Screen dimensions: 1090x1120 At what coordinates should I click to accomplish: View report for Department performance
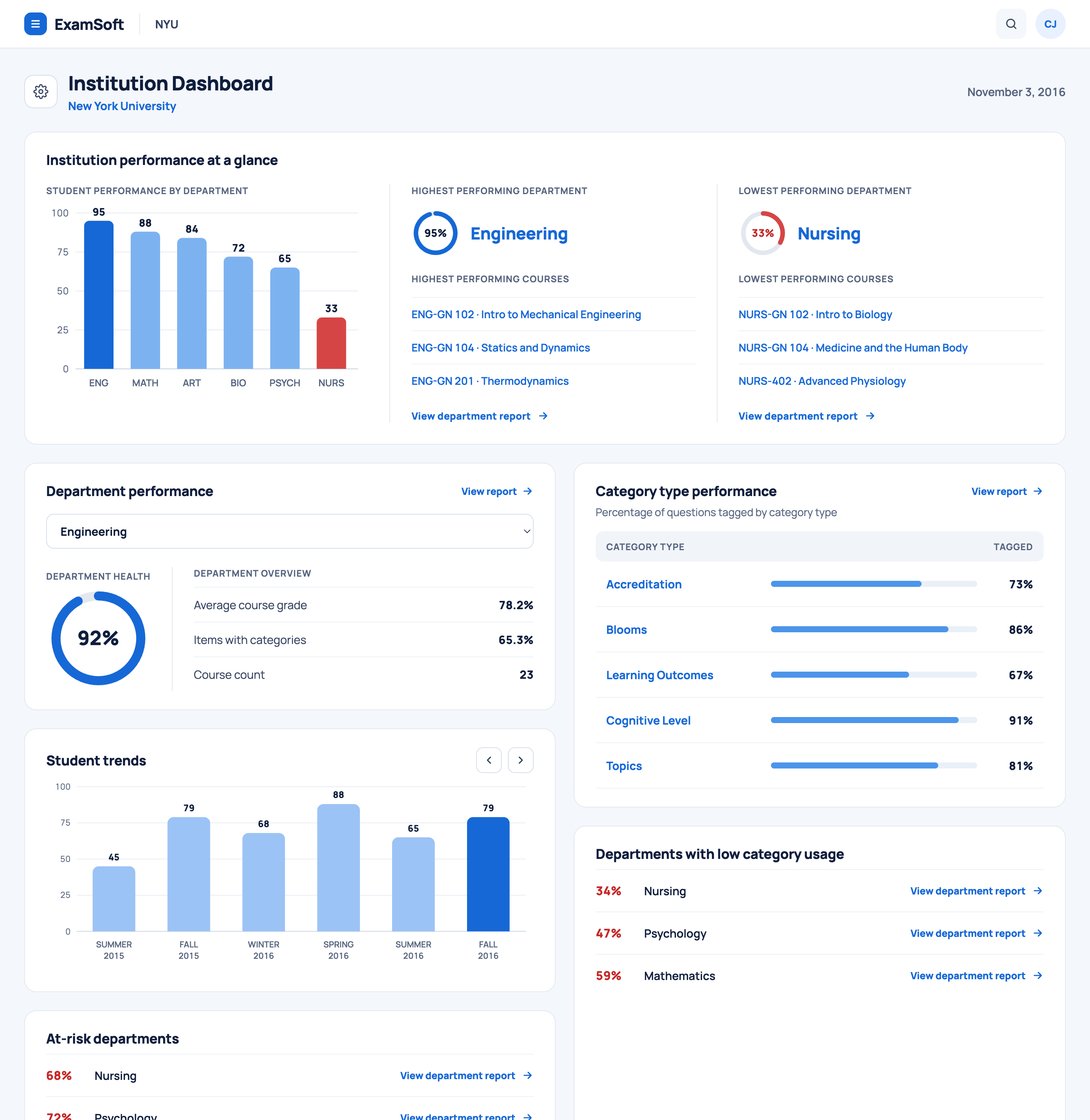(497, 492)
